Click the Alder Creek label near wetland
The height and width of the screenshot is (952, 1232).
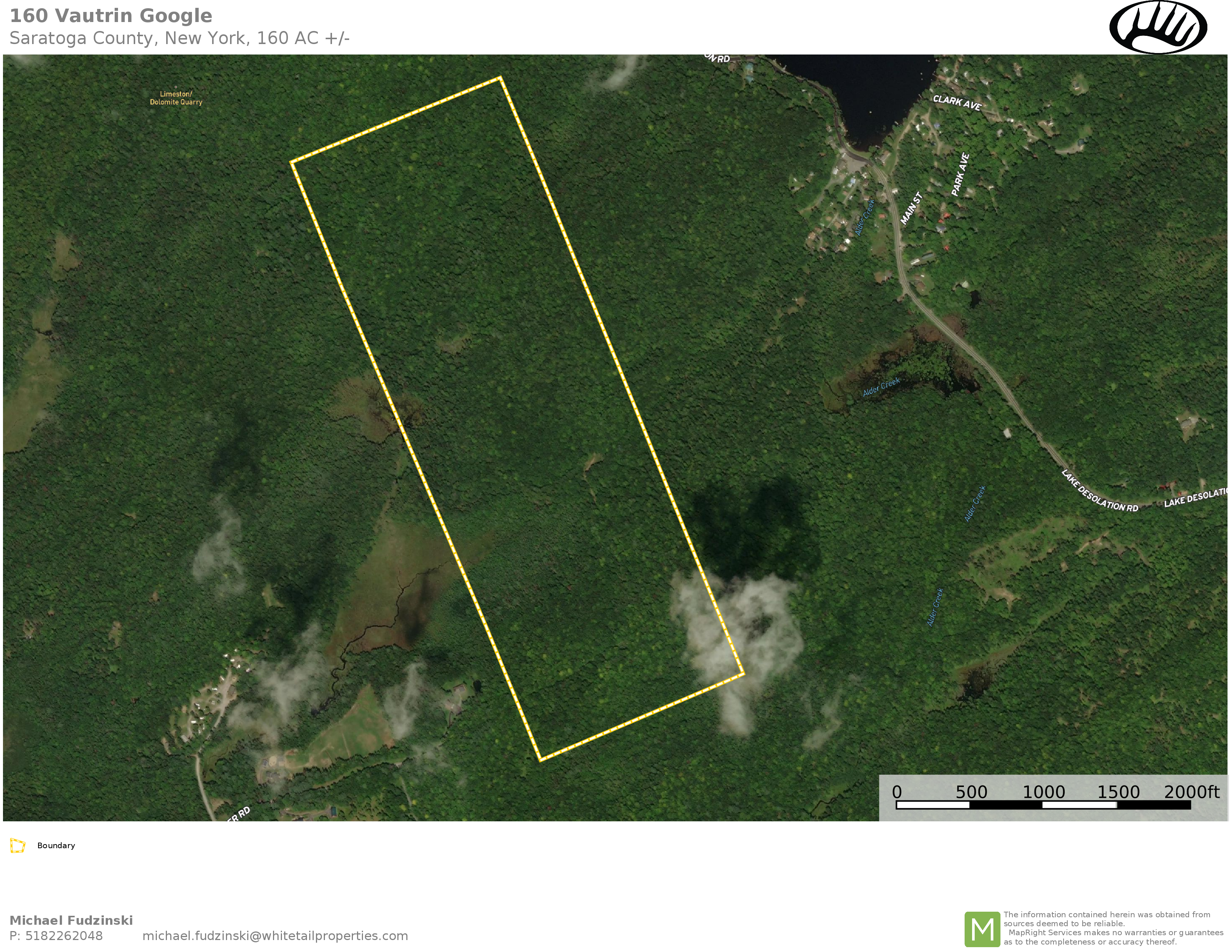881,386
